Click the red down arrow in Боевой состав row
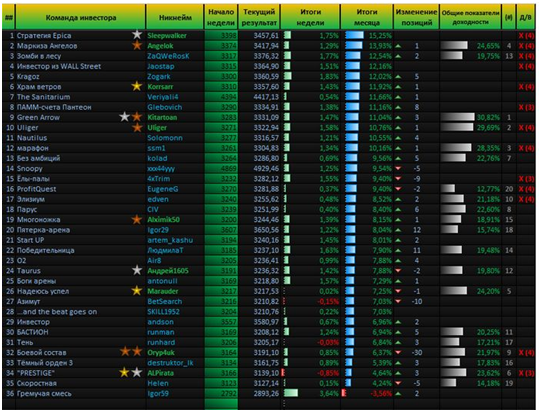The image size is (541, 412). point(398,353)
